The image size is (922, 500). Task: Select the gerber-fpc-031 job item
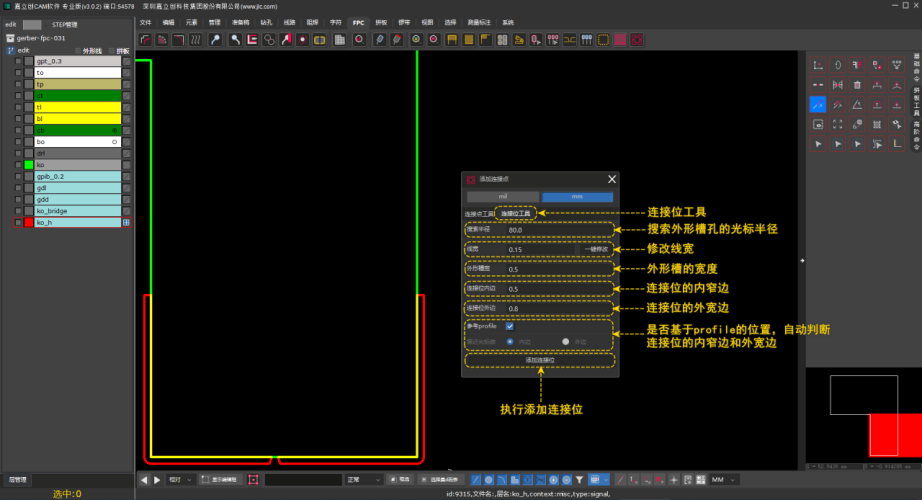tap(41, 38)
